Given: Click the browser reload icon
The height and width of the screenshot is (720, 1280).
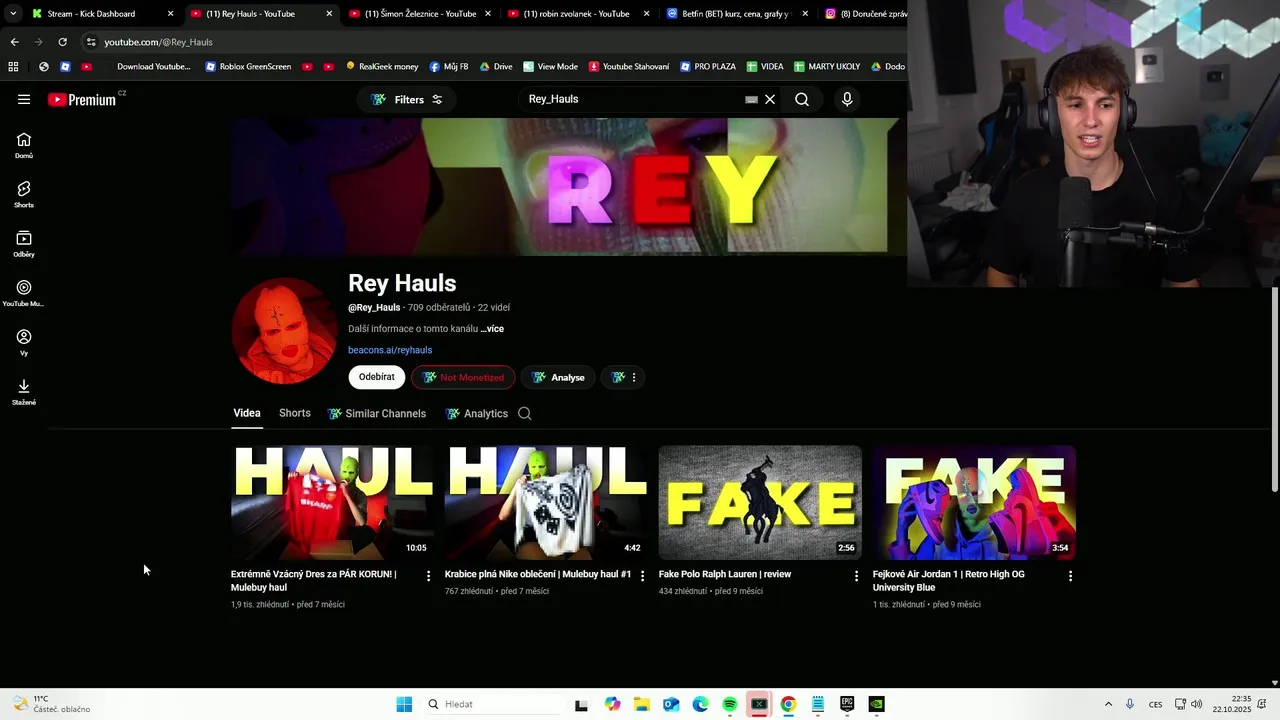Looking at the screenshot, I should tap(62, 42).
